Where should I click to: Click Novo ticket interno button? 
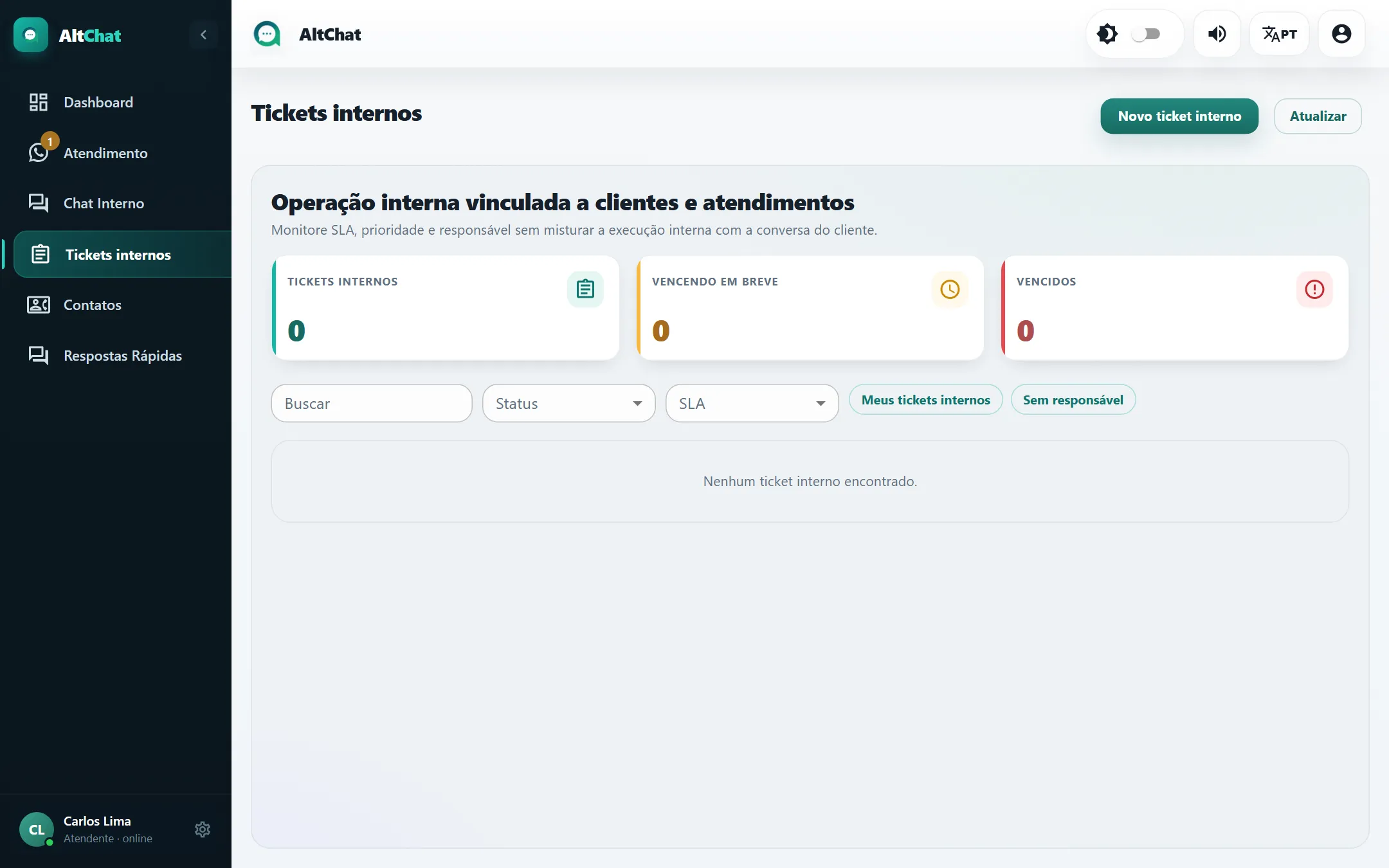(1179, 116)
